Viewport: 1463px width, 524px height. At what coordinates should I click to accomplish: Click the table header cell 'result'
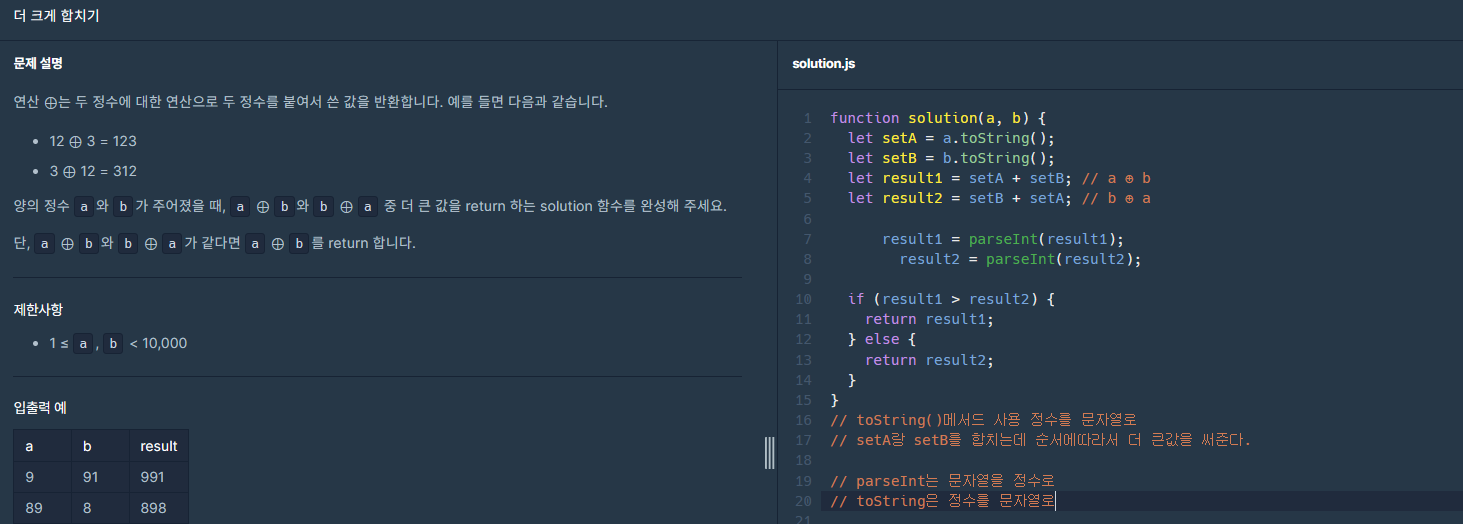[x=159, y=446]
